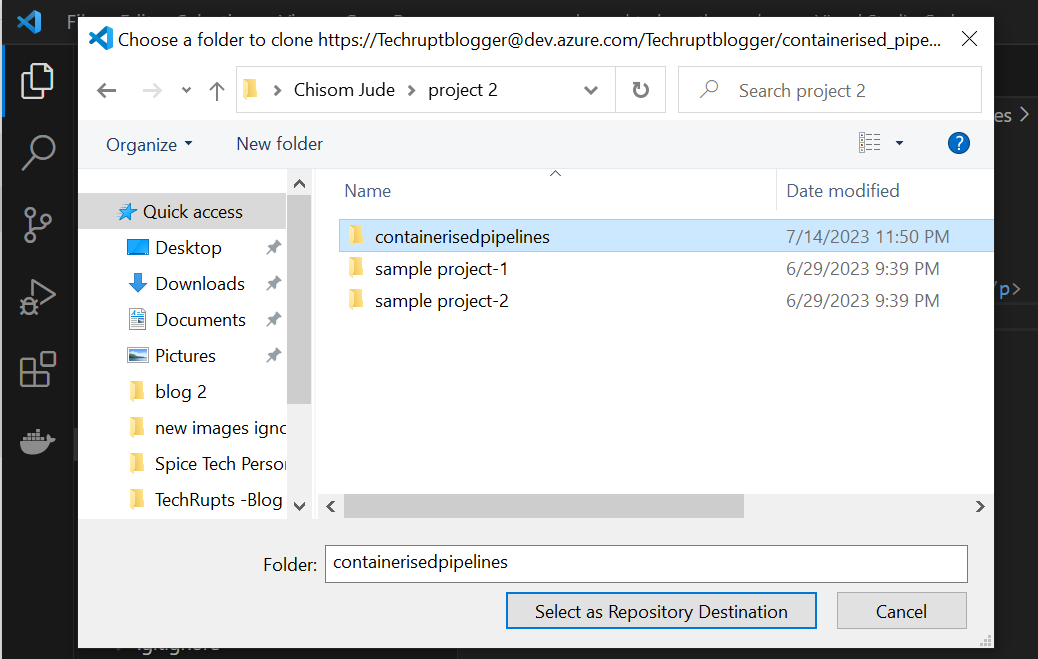This screenshot has width=1038, height=659.
Task: Open the Organize menu
Action: click(x=149, y=144)
